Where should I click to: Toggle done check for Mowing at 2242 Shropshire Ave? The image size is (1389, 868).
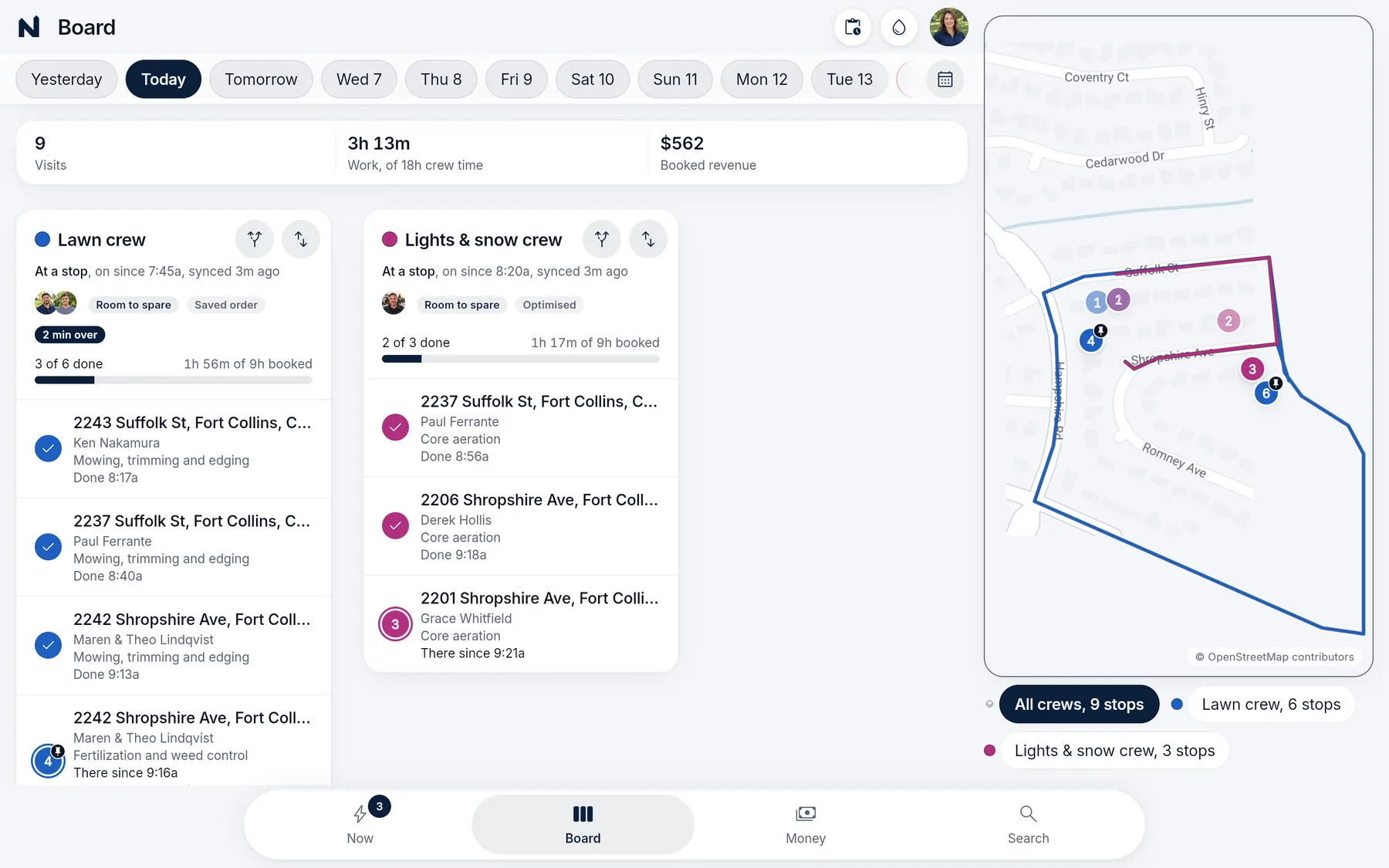click(48, 646)
